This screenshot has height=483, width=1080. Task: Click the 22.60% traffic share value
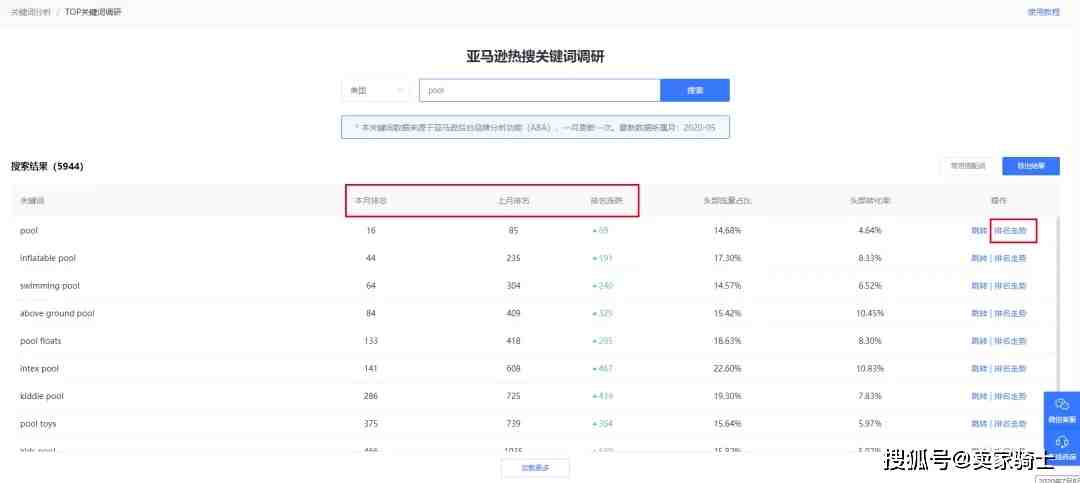[x=727, y=369]
